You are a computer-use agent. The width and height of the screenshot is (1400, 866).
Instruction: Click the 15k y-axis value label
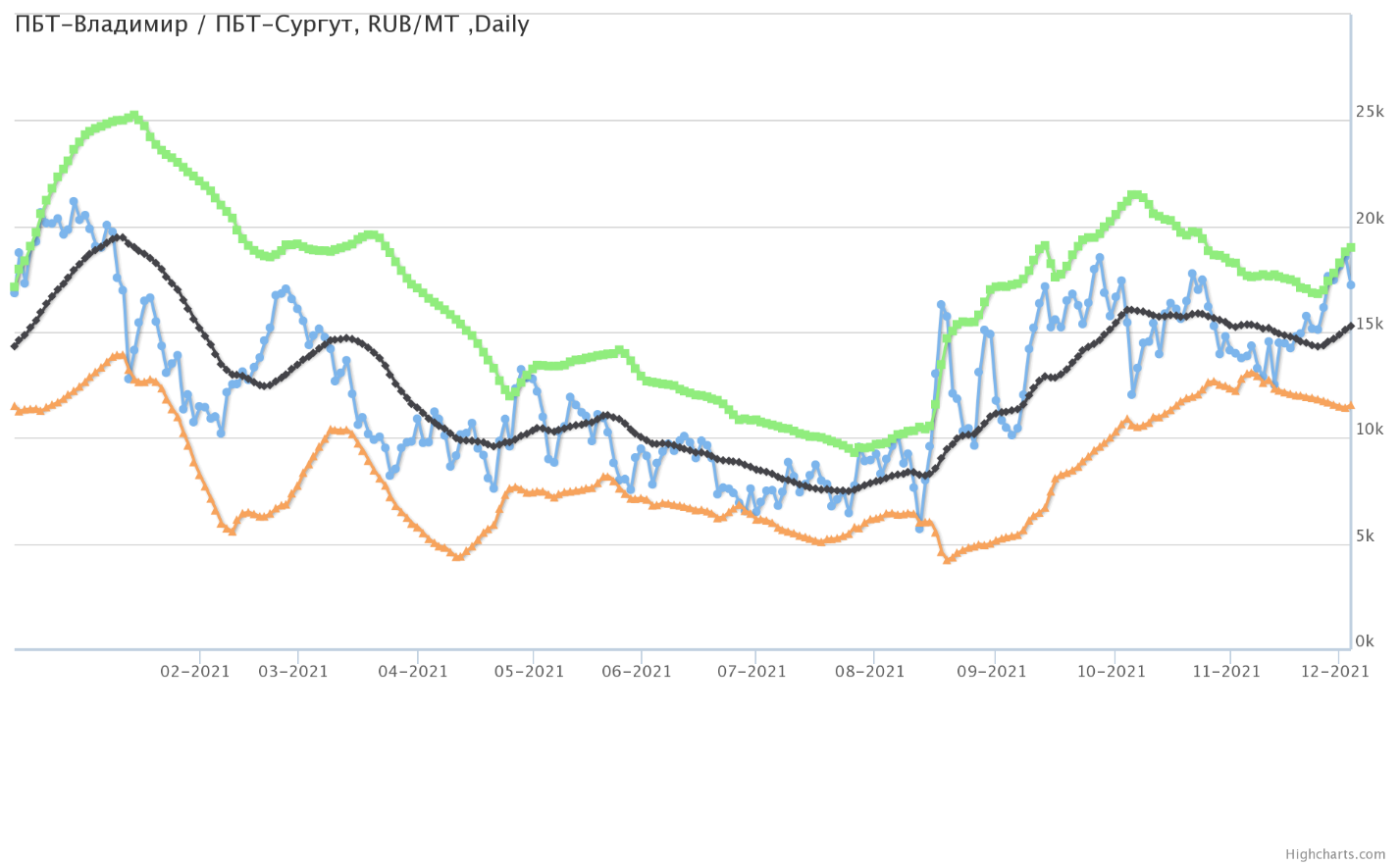(1369, 324)
